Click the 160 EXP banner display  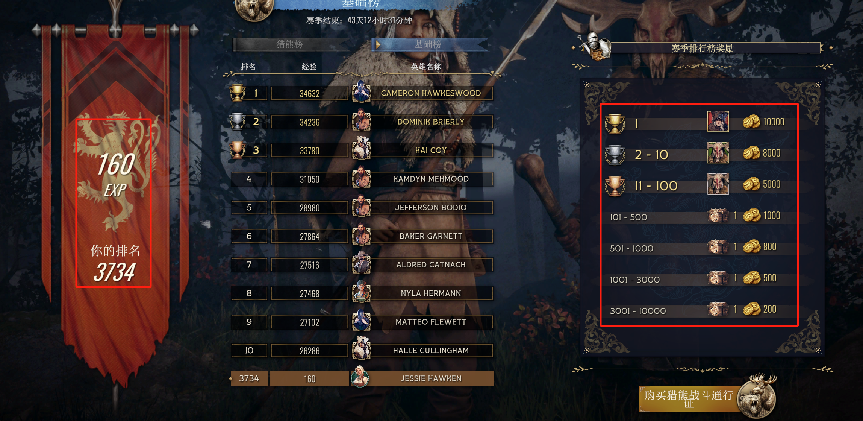[x=116, y=175]
